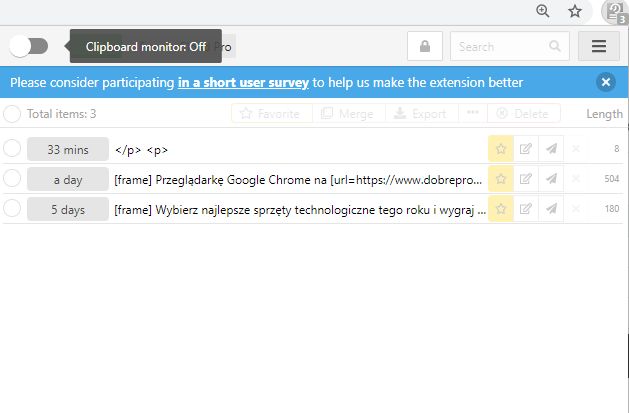Tick the checkbox for the 5 days item
Image resolution: width=629 pixels, height=413 pixels.
tap(12, 208)
